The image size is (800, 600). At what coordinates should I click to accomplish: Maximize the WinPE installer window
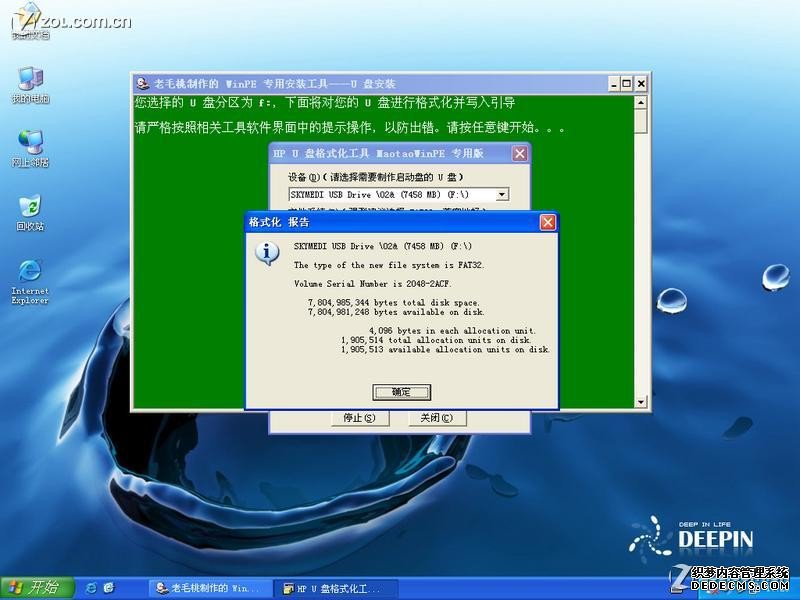tap(627, 84)
